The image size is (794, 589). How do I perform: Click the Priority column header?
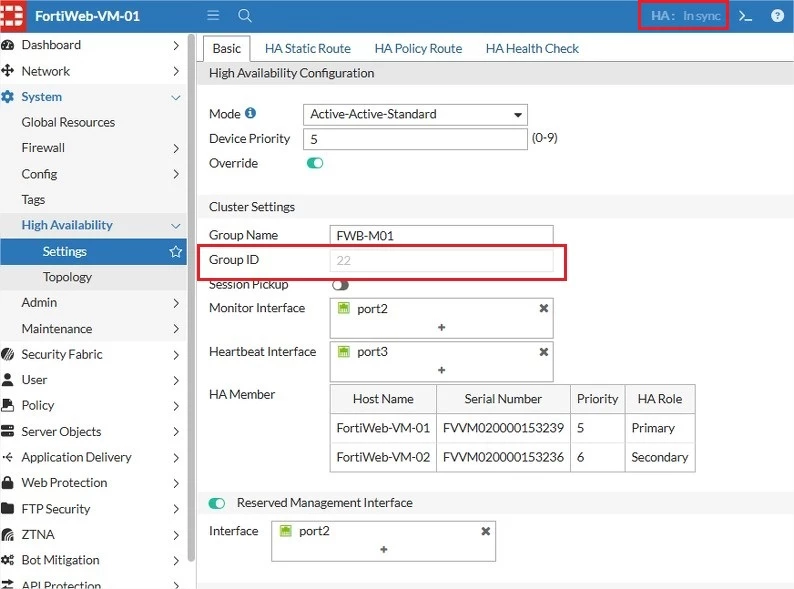coord(598,399)
